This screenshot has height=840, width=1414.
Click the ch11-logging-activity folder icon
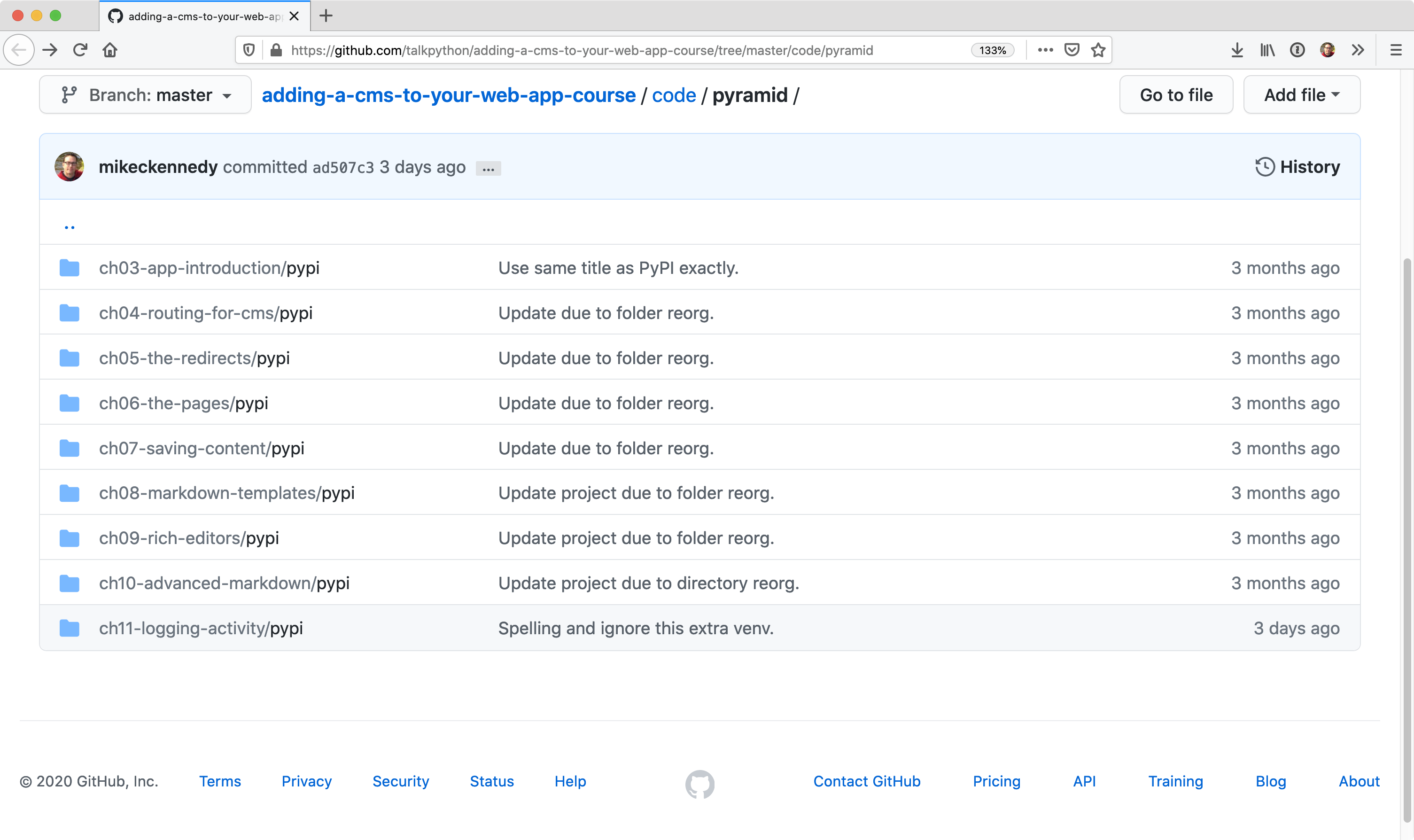pyautogui.click(x=69, y=628)
